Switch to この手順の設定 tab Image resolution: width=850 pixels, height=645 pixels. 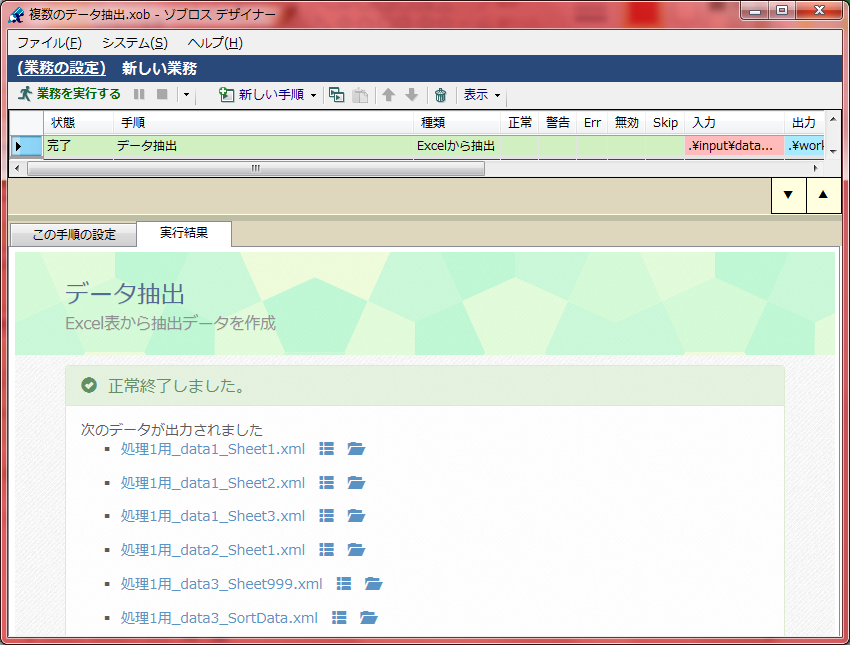pos(74,235)
